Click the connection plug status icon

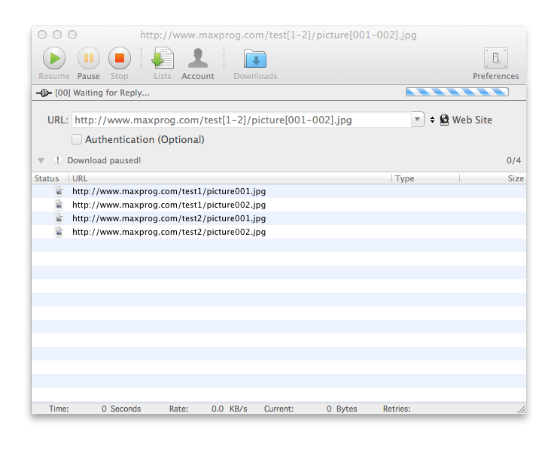(x=44, y=93)
